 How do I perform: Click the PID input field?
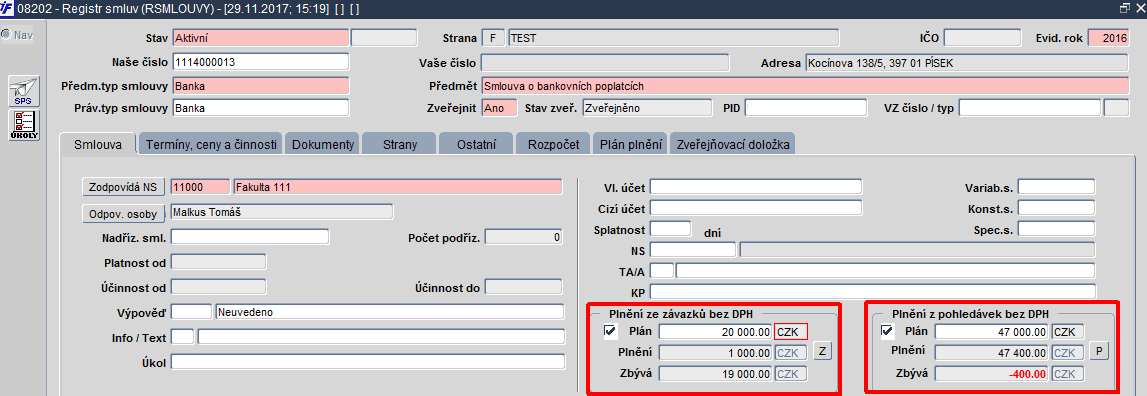click(x=805, y=108)
